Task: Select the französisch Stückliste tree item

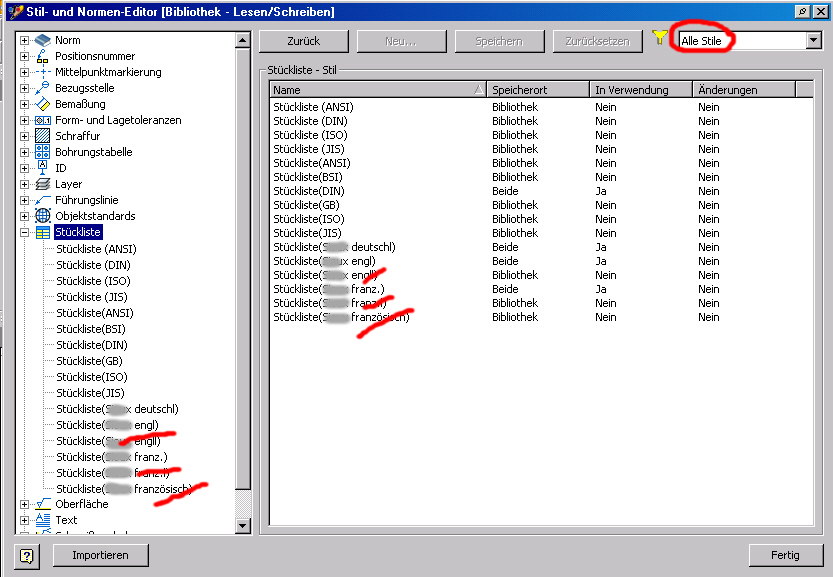Action: [x=124, y=489]
